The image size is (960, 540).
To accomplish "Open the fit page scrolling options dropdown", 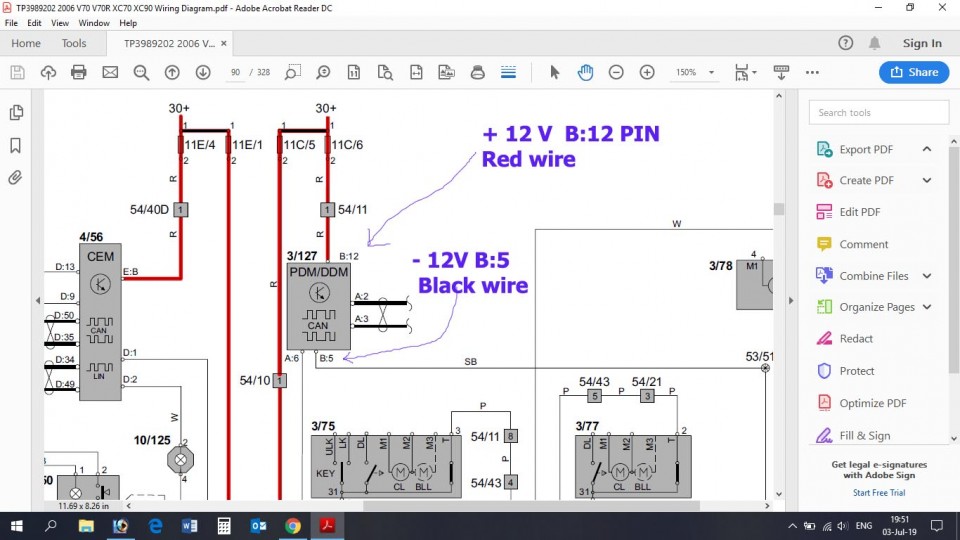I will (745, 72).
